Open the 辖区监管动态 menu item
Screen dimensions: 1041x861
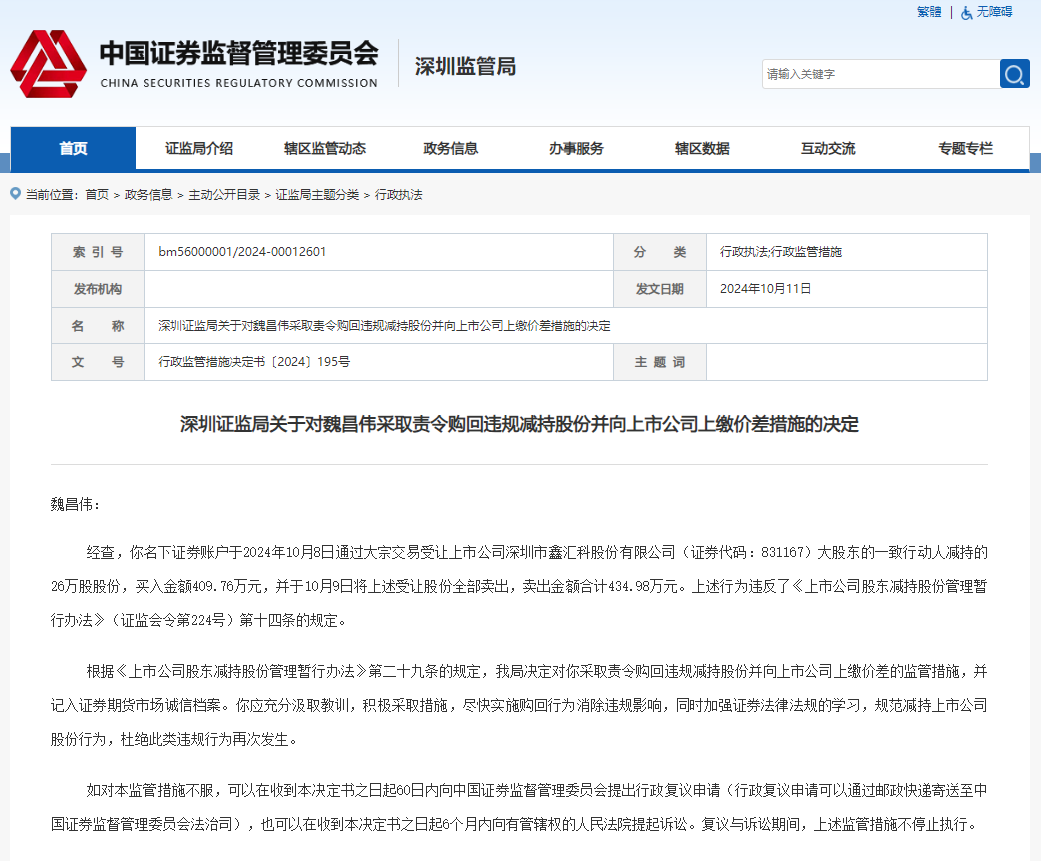pyautogui.click(x=325, y=148)
